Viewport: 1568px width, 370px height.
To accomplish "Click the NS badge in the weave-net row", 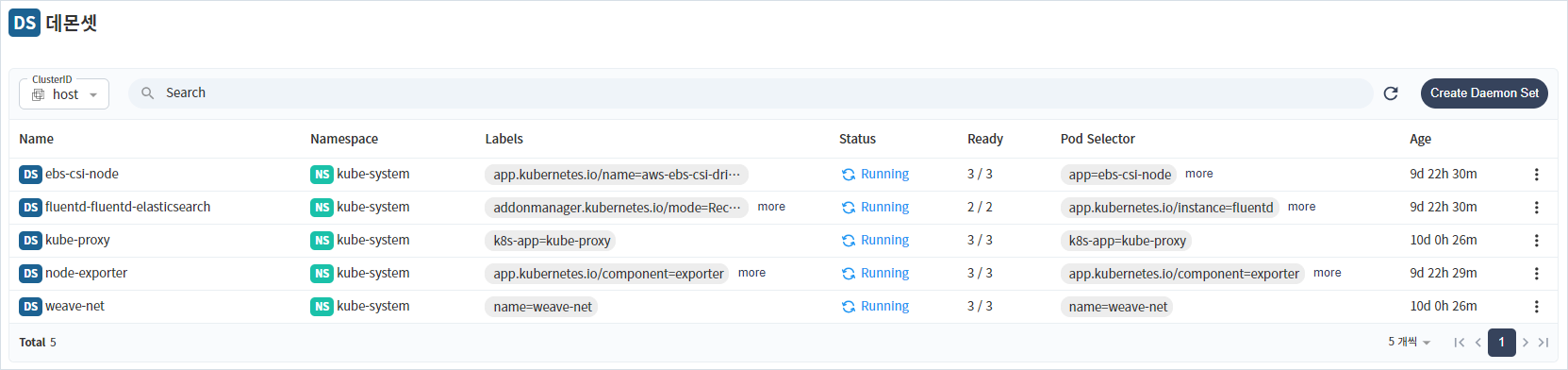I will (322, 307).
